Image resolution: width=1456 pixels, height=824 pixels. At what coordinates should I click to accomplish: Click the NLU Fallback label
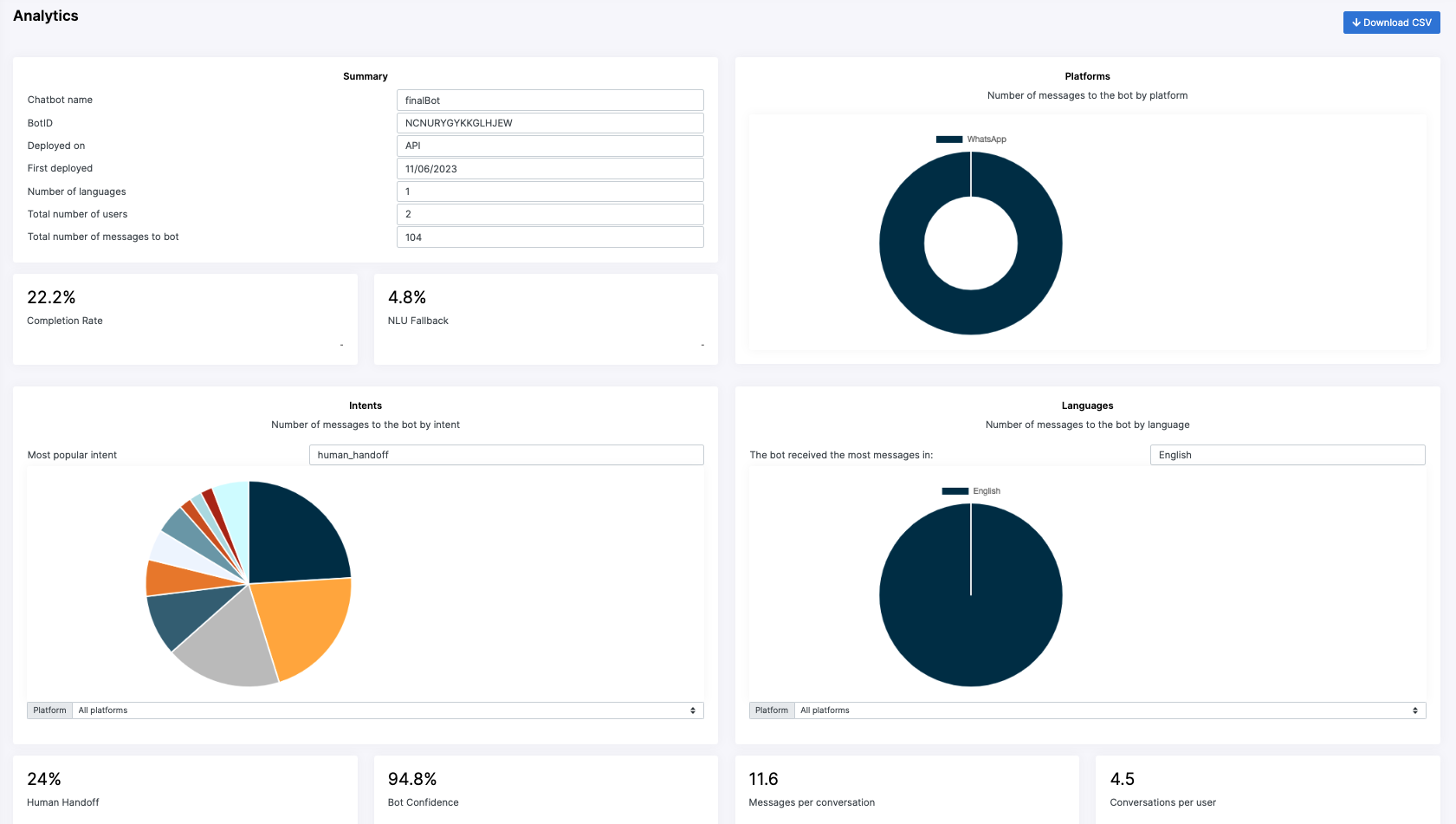(x=418, y=321)
